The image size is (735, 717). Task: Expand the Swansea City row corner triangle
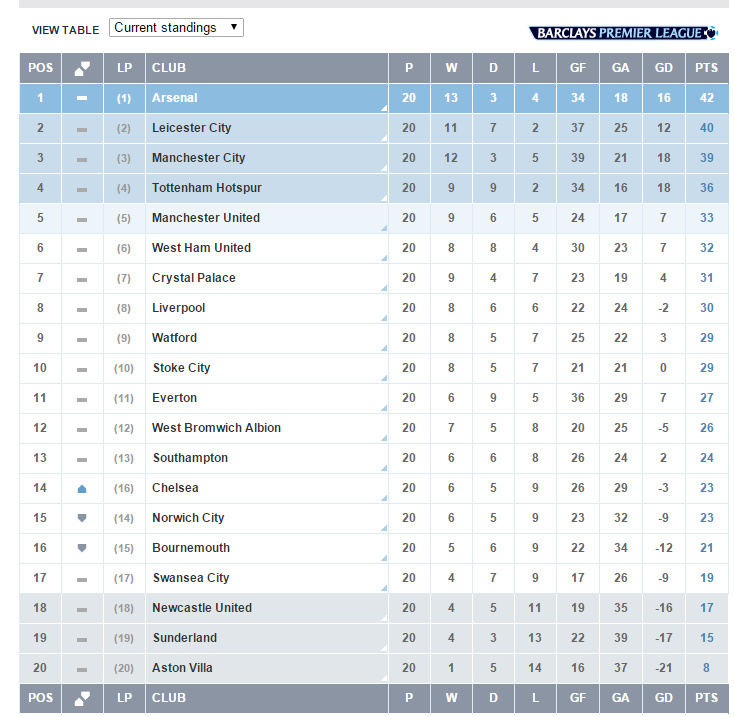pos(383,588)
